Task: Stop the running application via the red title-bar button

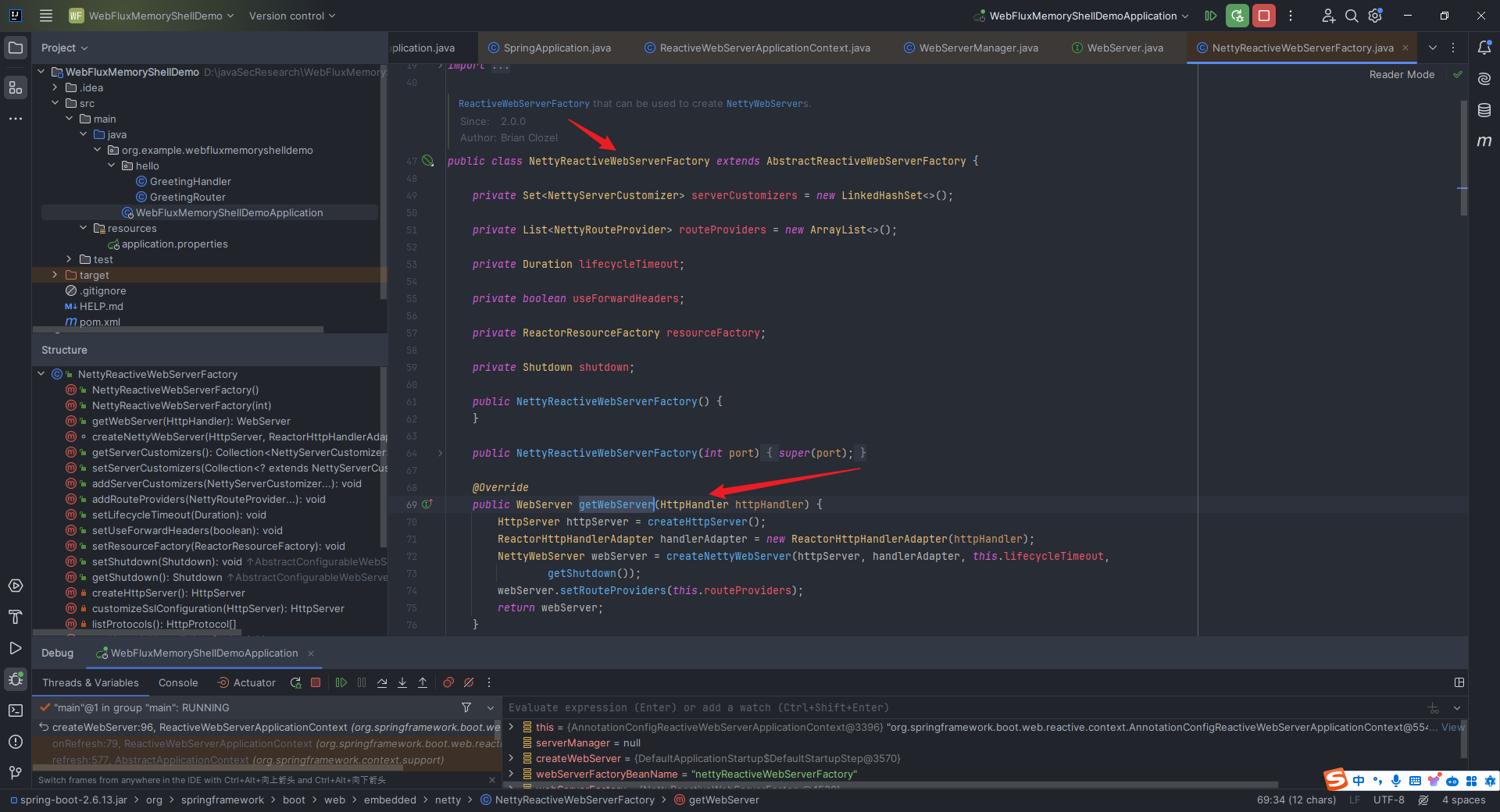Action: pyautogui.click(x=1264, y=16)
